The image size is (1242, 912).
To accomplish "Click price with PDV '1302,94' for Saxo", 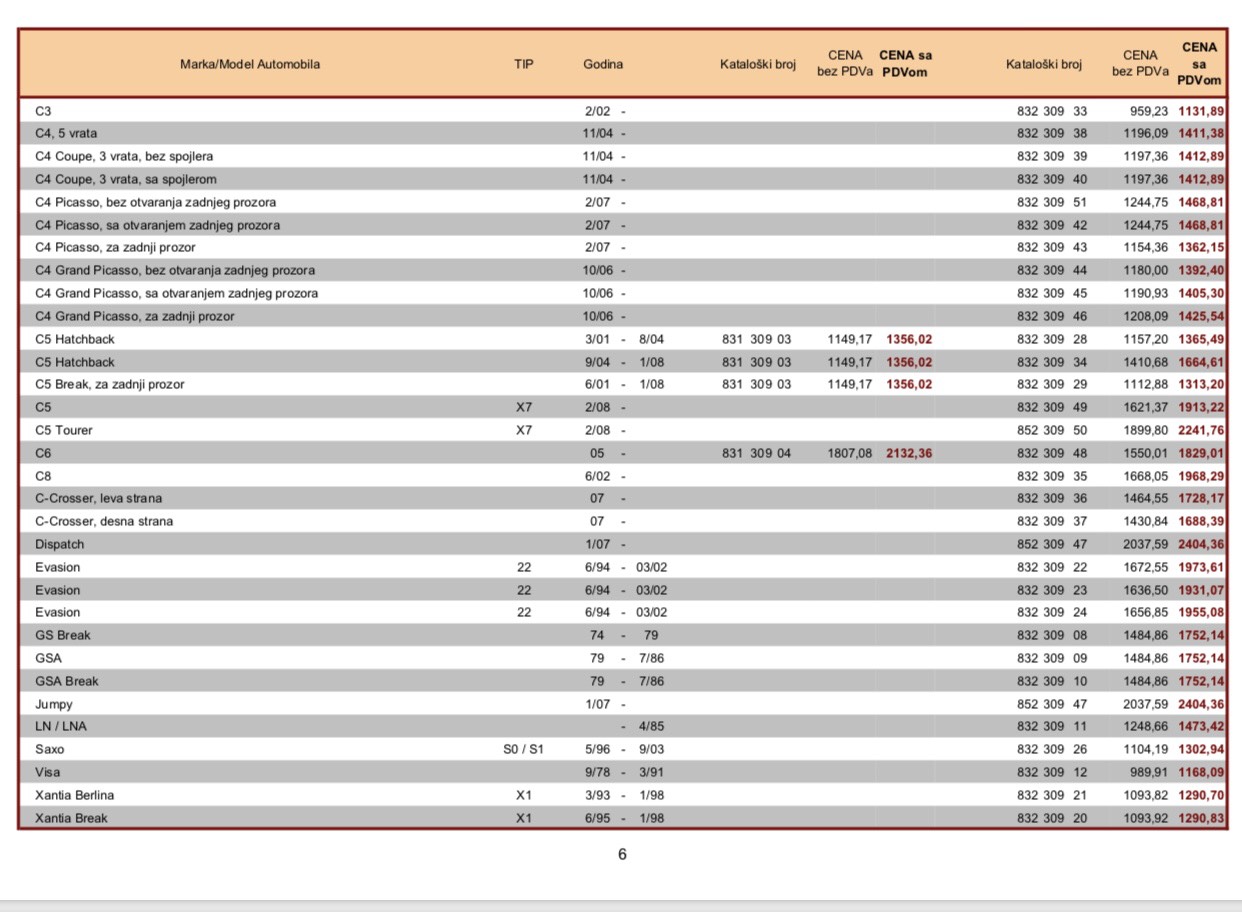I will click(1202, 749).
